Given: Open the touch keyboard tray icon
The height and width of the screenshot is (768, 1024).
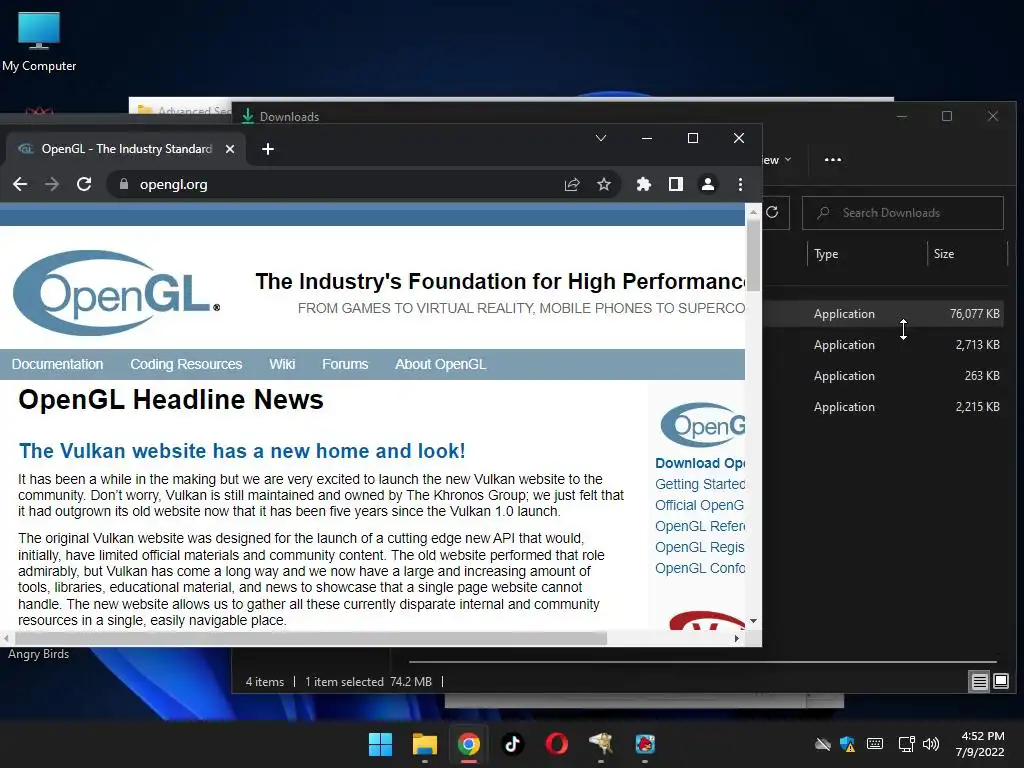Looking at the screenshot, I should [x=875, y=744].
